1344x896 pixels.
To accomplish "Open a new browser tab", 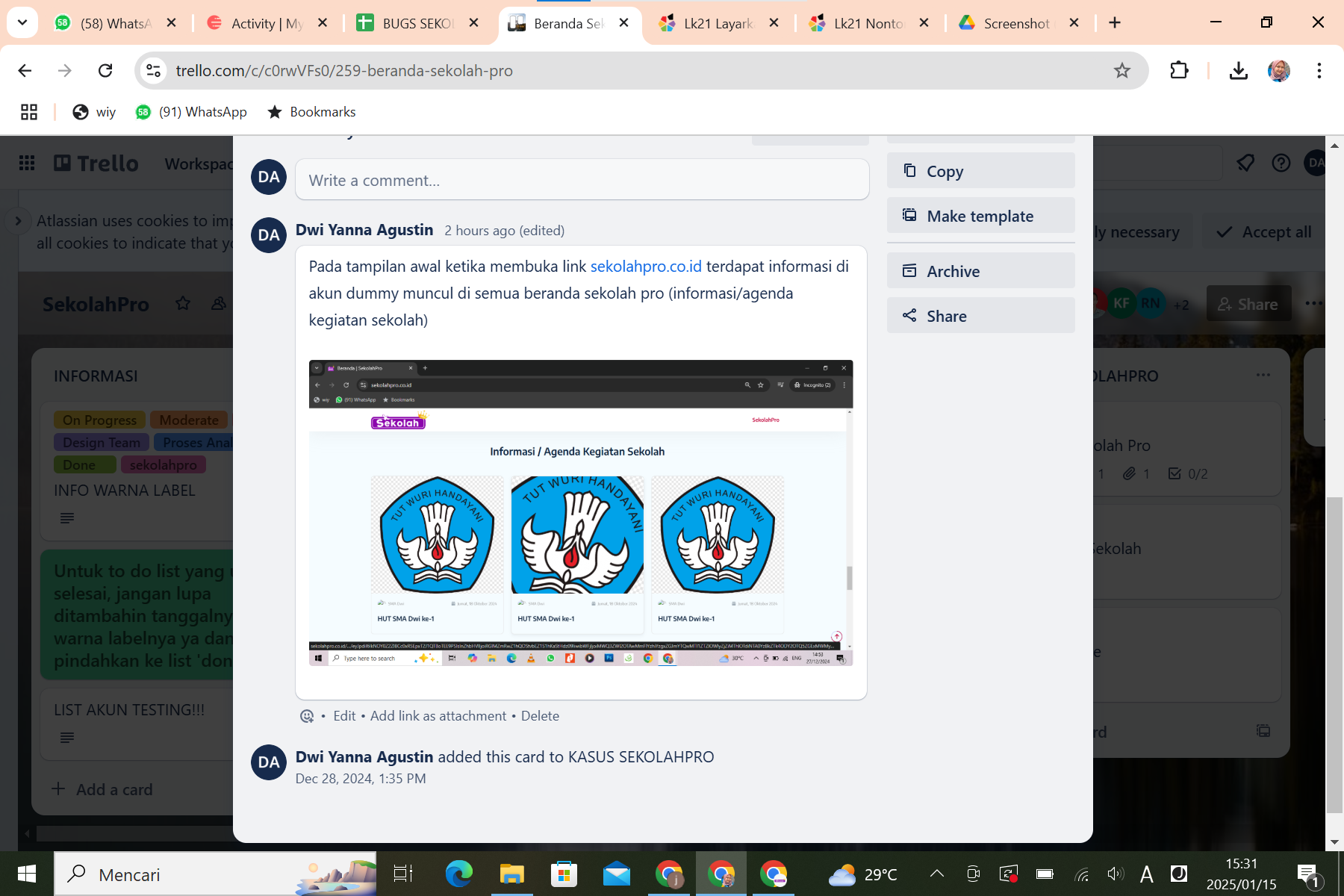I will tap(1115, 23).
